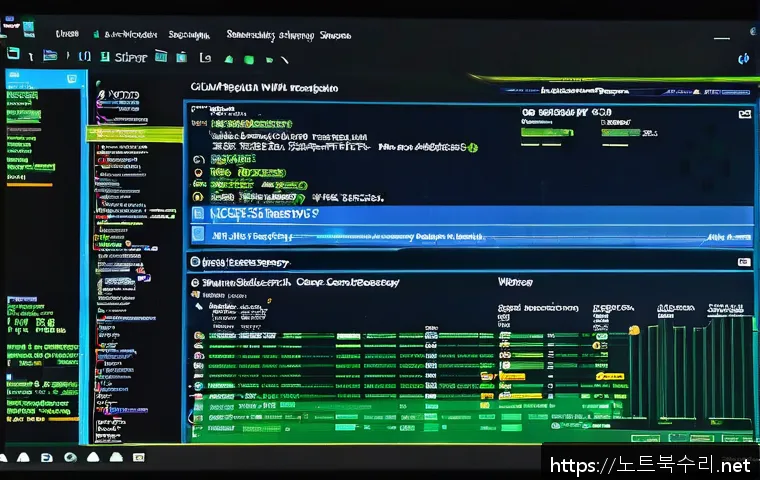Click the pink icon in the green table rows

[x=198, y=355]
